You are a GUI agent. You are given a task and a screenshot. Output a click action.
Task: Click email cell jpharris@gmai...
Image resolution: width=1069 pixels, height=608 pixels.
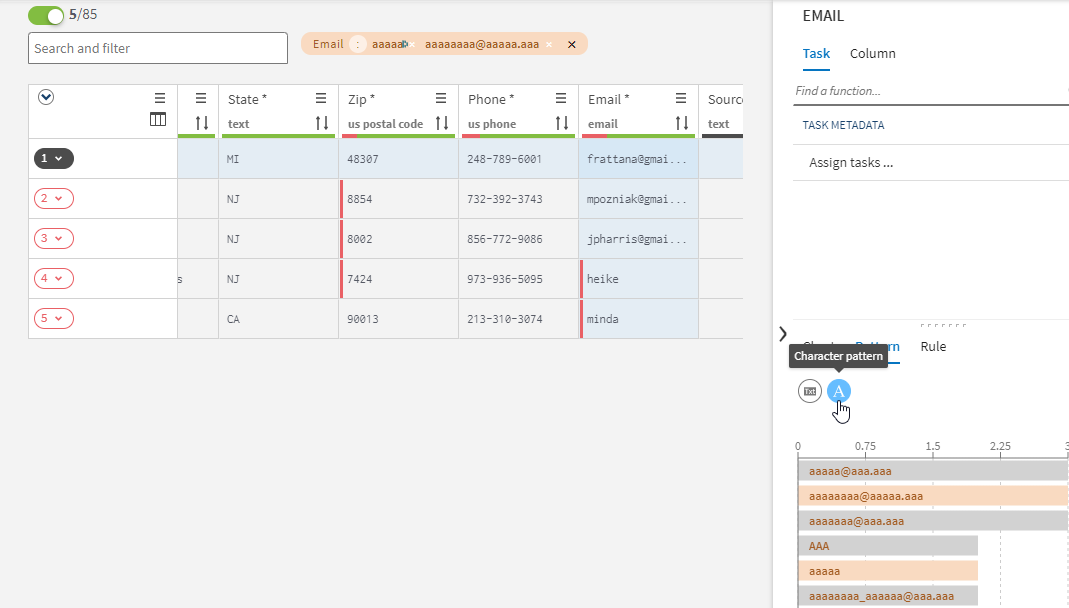point(638,239)
